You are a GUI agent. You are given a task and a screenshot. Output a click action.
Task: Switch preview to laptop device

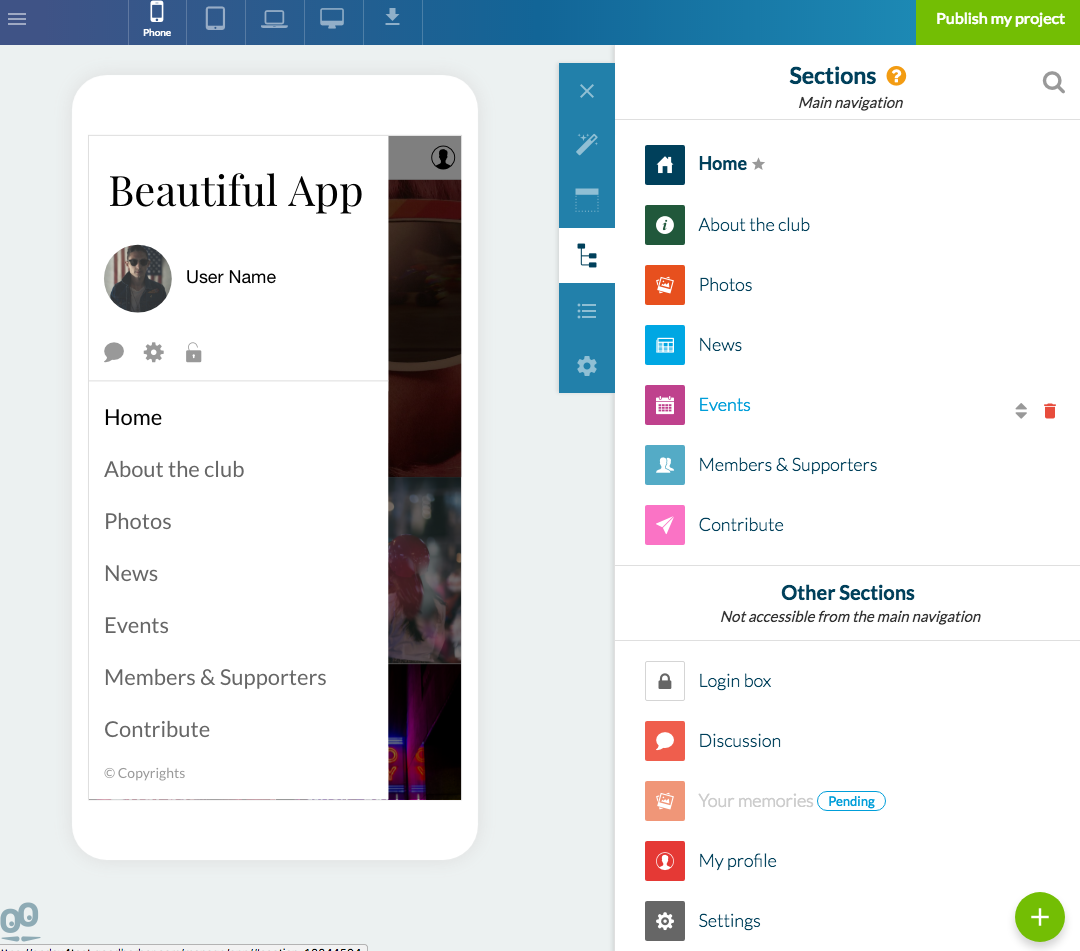pos(274,19)
